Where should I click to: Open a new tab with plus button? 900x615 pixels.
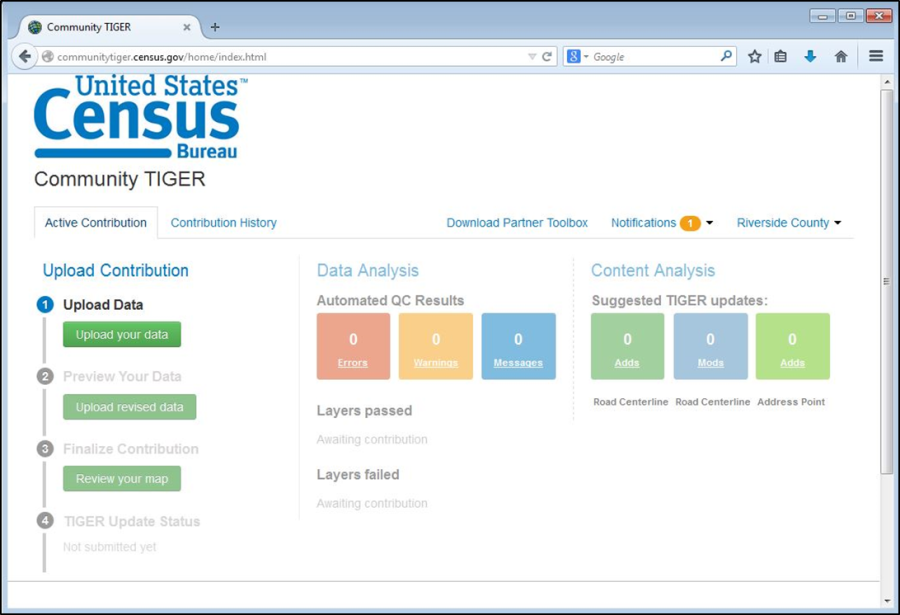(215, 27)
